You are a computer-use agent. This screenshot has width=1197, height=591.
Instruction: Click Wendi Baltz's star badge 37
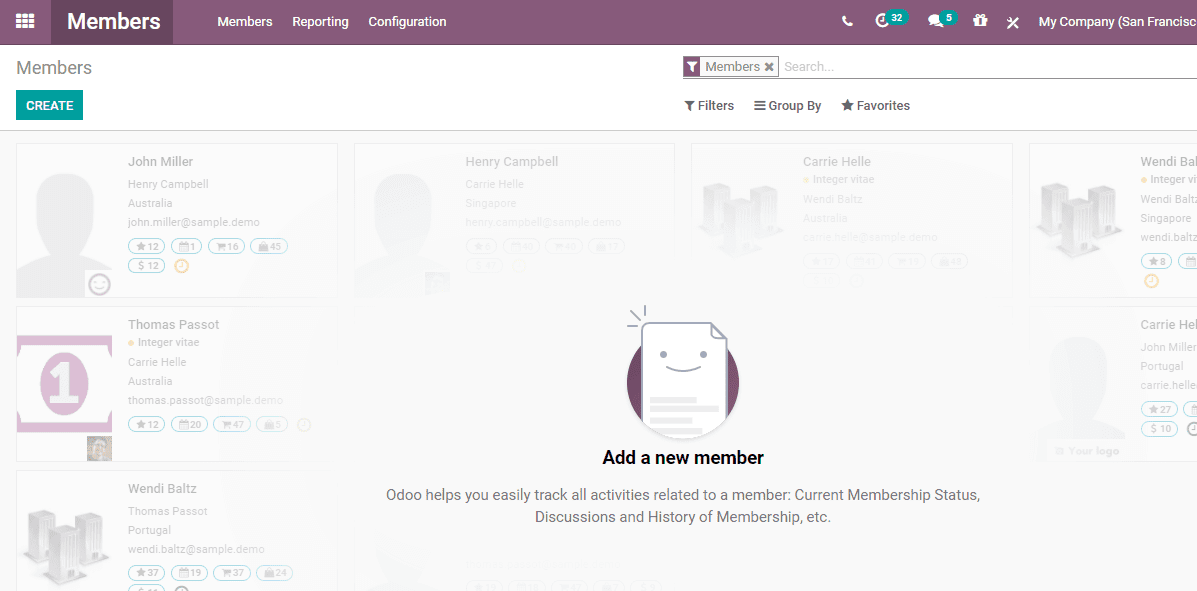147,573
